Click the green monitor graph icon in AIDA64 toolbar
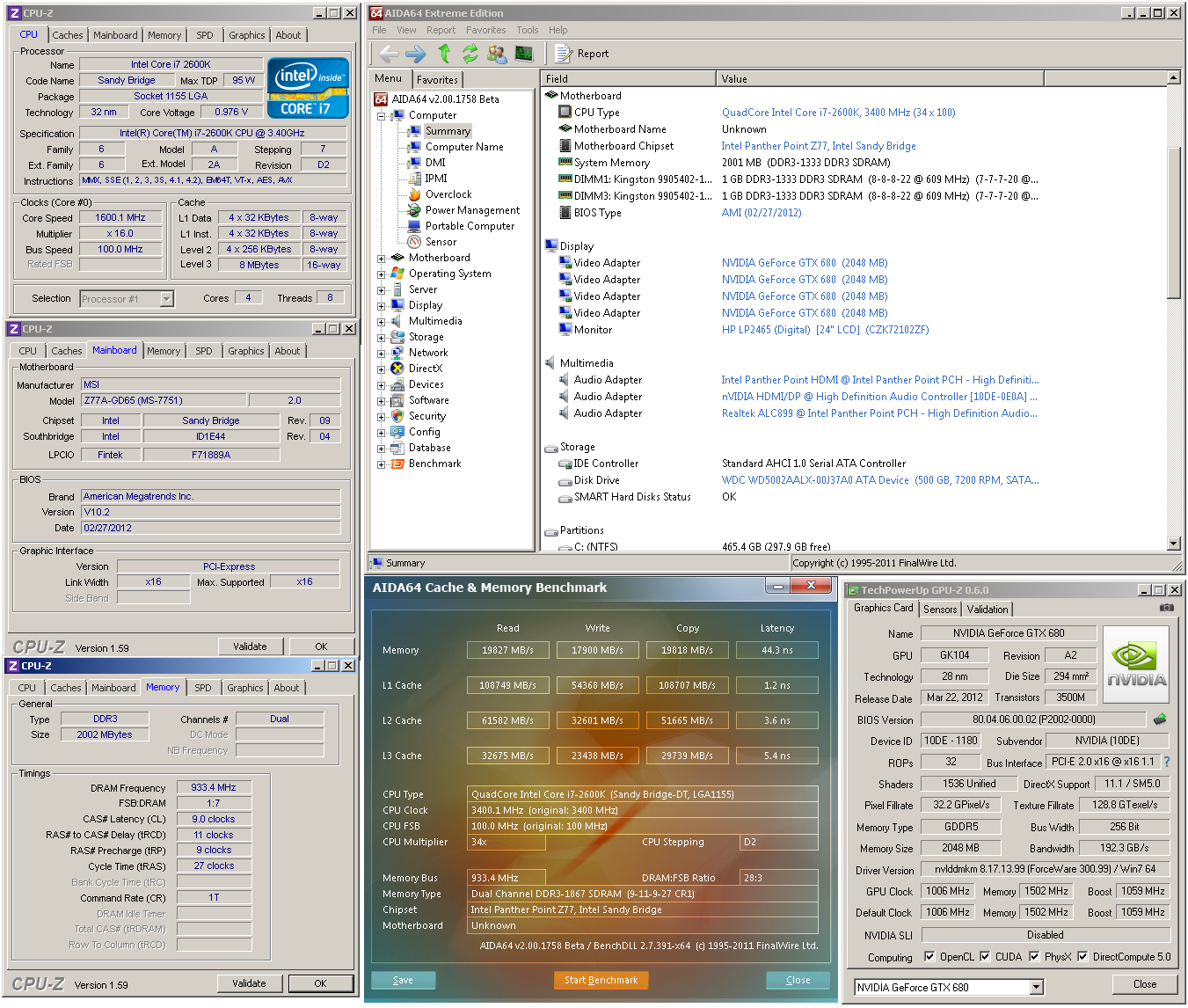Viewport: 1188px width, 1008px height. click(524, 54)
